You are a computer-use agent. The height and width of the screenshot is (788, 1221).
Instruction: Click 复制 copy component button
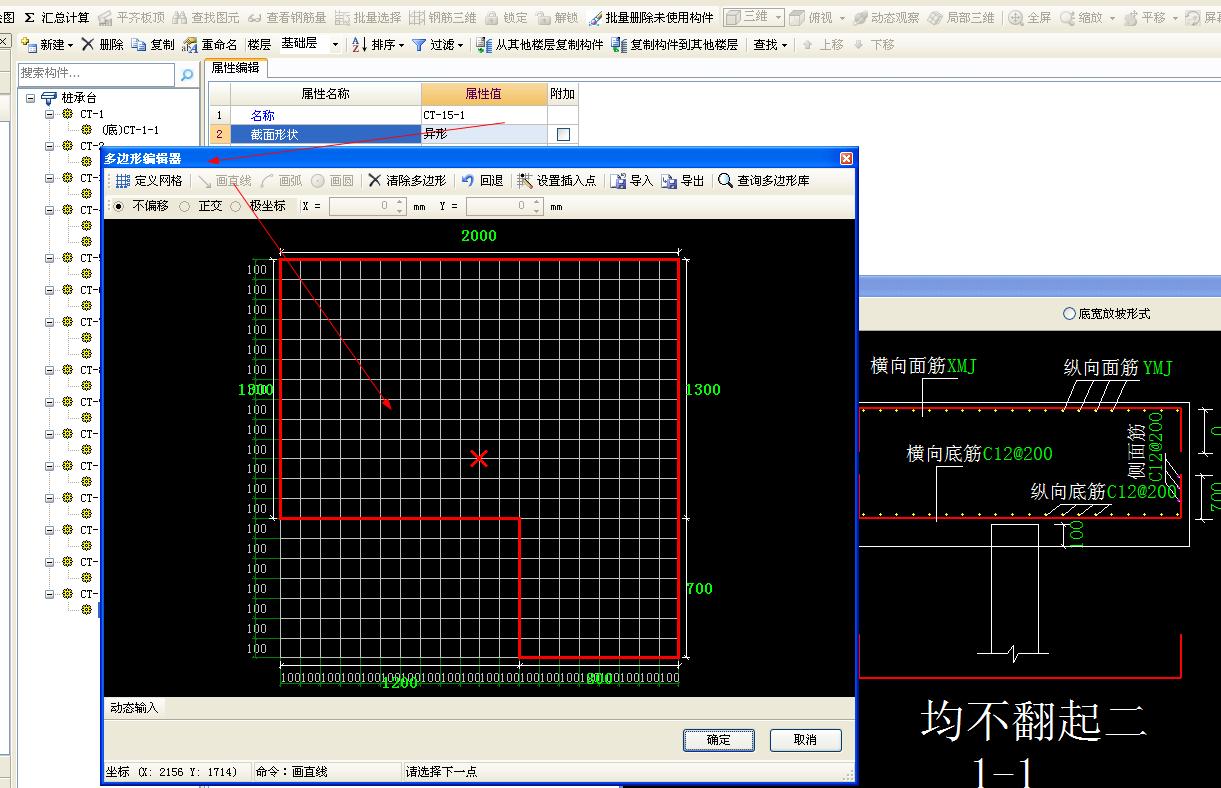pos(153,45)
